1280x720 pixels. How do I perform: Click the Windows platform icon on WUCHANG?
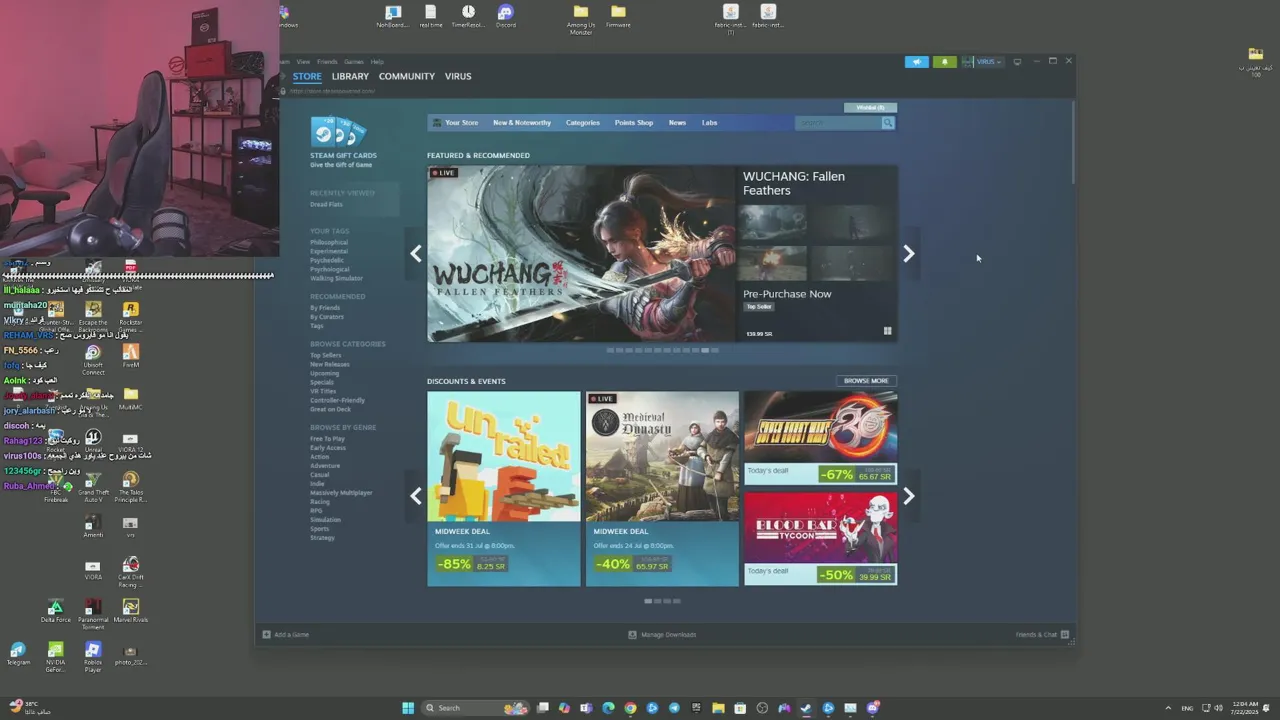(887, 331)
